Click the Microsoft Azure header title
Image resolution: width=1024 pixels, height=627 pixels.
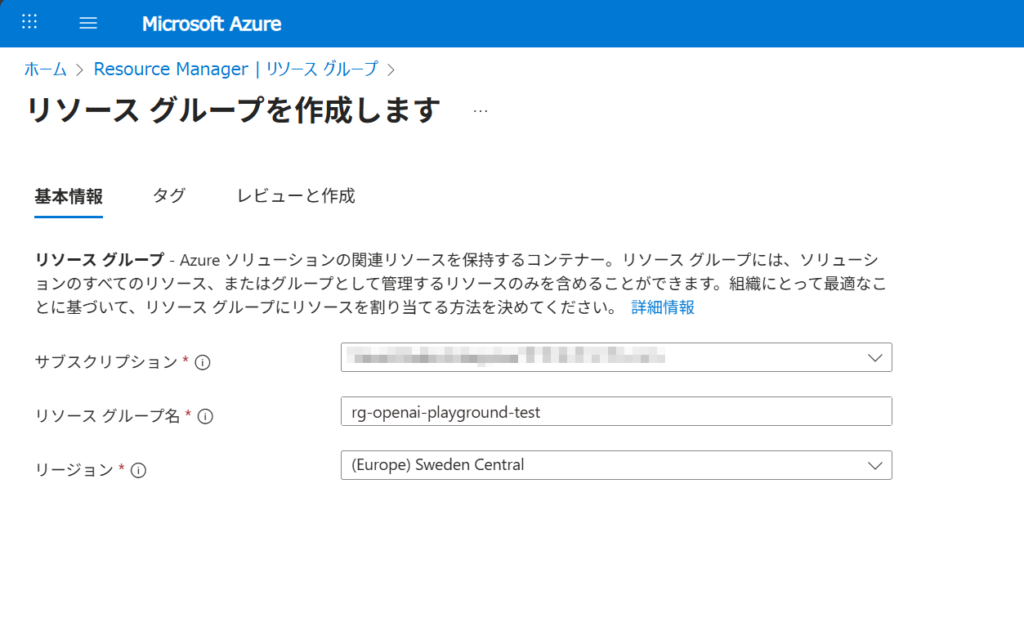[x=211, y=23]
